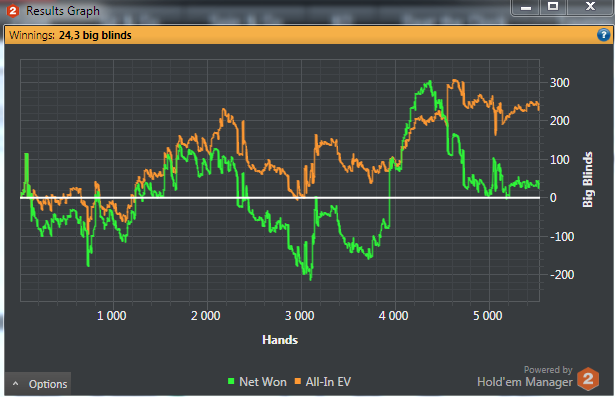Screen dimensions: 615x397
Task: Click the 0 big blinds axis label
Action: click(x=553, y=198)
